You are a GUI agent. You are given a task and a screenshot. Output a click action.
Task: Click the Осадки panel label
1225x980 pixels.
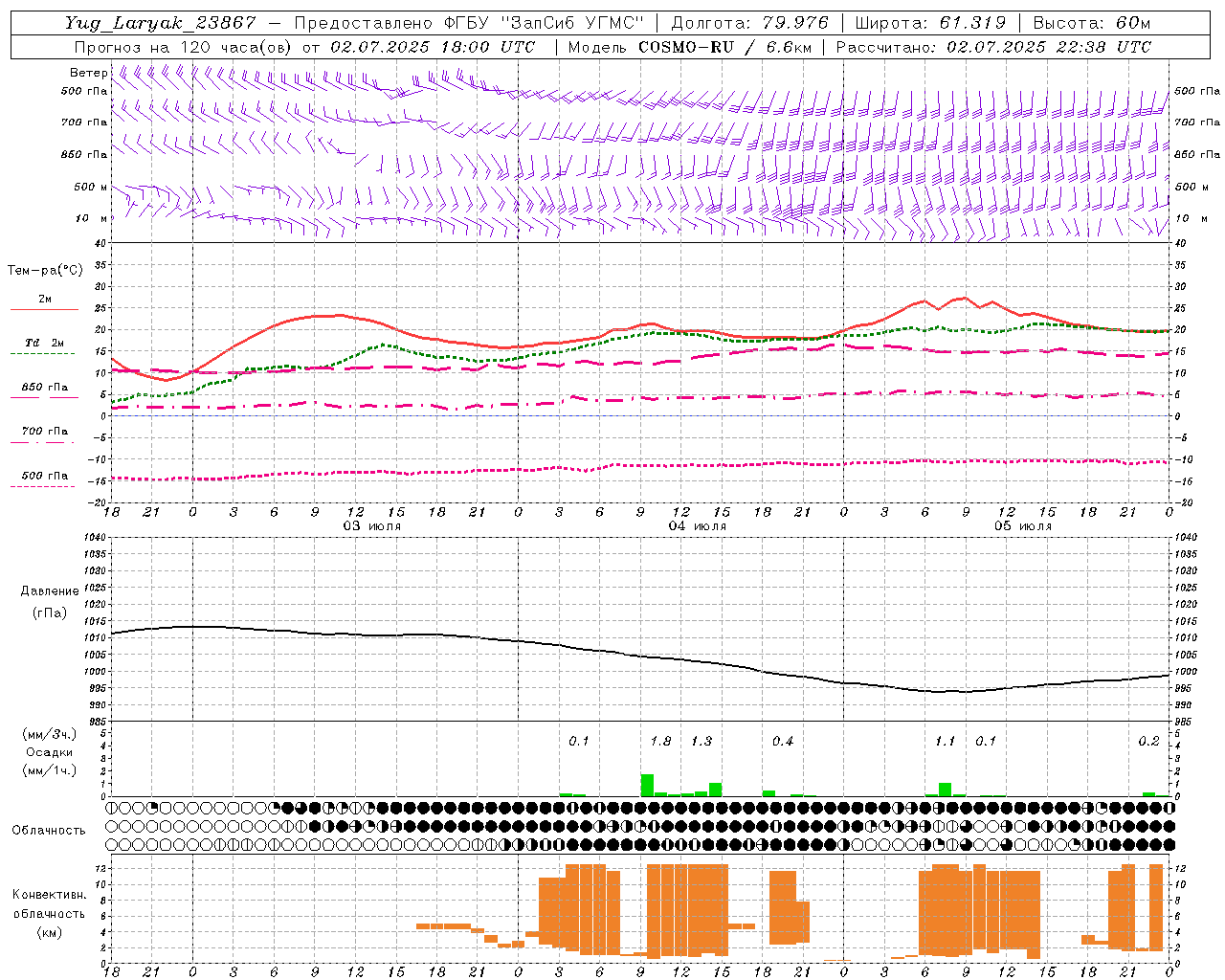(x=49, y=752)
